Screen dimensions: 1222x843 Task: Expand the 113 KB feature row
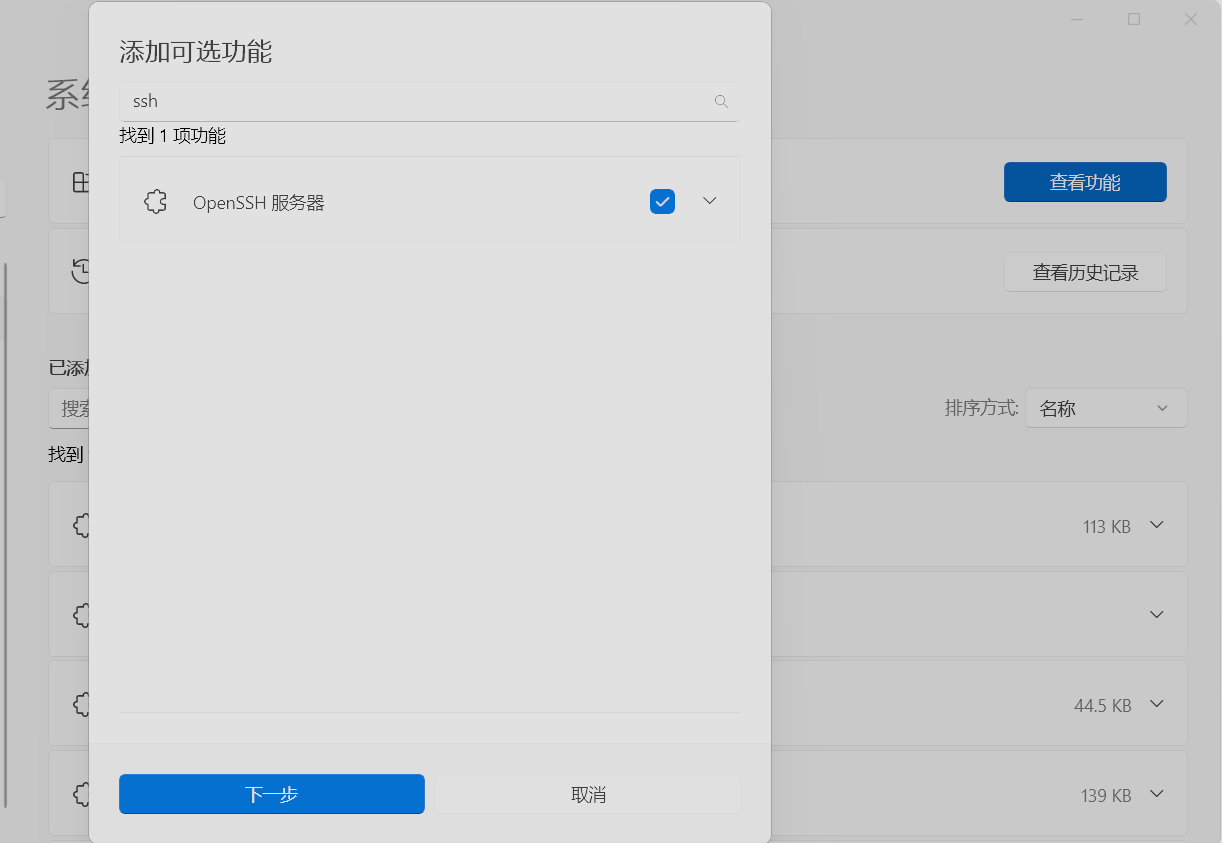(1157, 525)
